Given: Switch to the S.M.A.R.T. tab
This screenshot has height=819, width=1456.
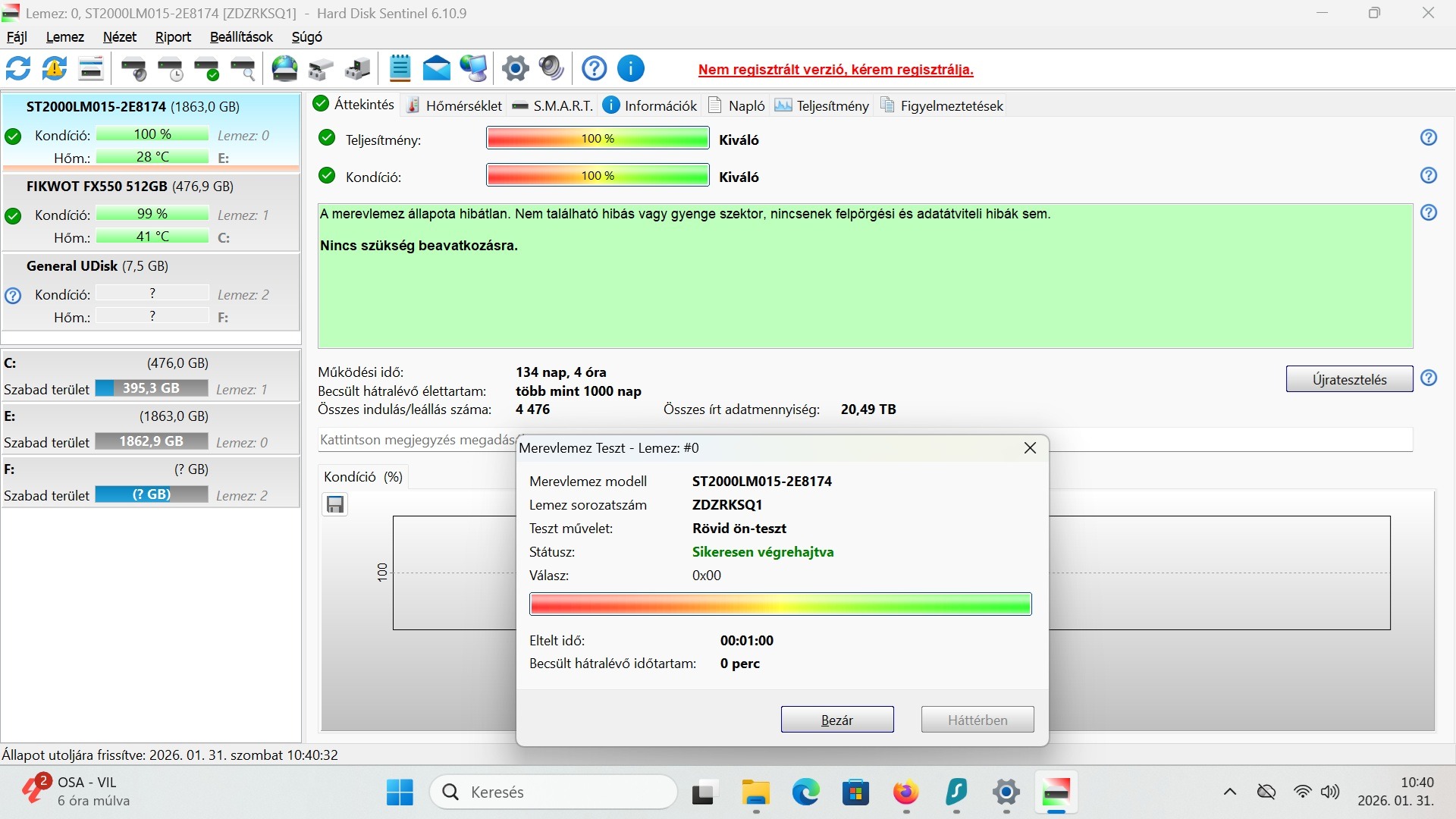Looking at the screenshot, I should [553, 106].
